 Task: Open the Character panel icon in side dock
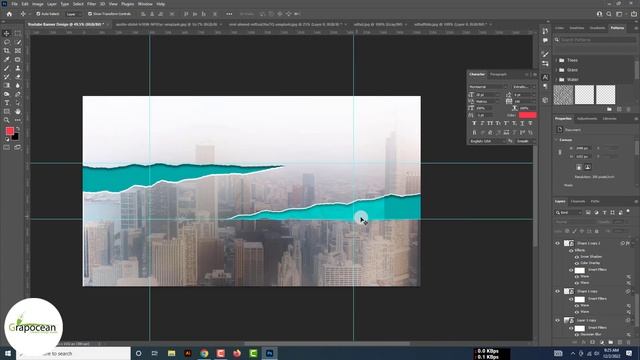point(545,77)
